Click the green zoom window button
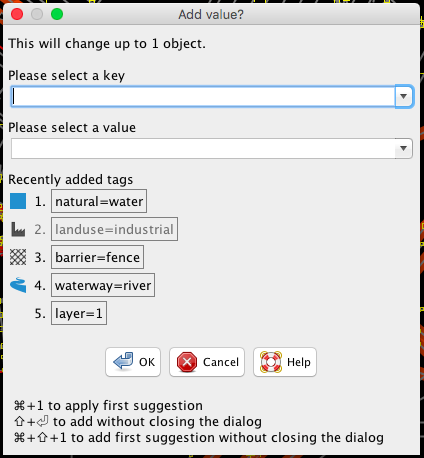This screenshot has height=458, width=424. coord(57,14)
